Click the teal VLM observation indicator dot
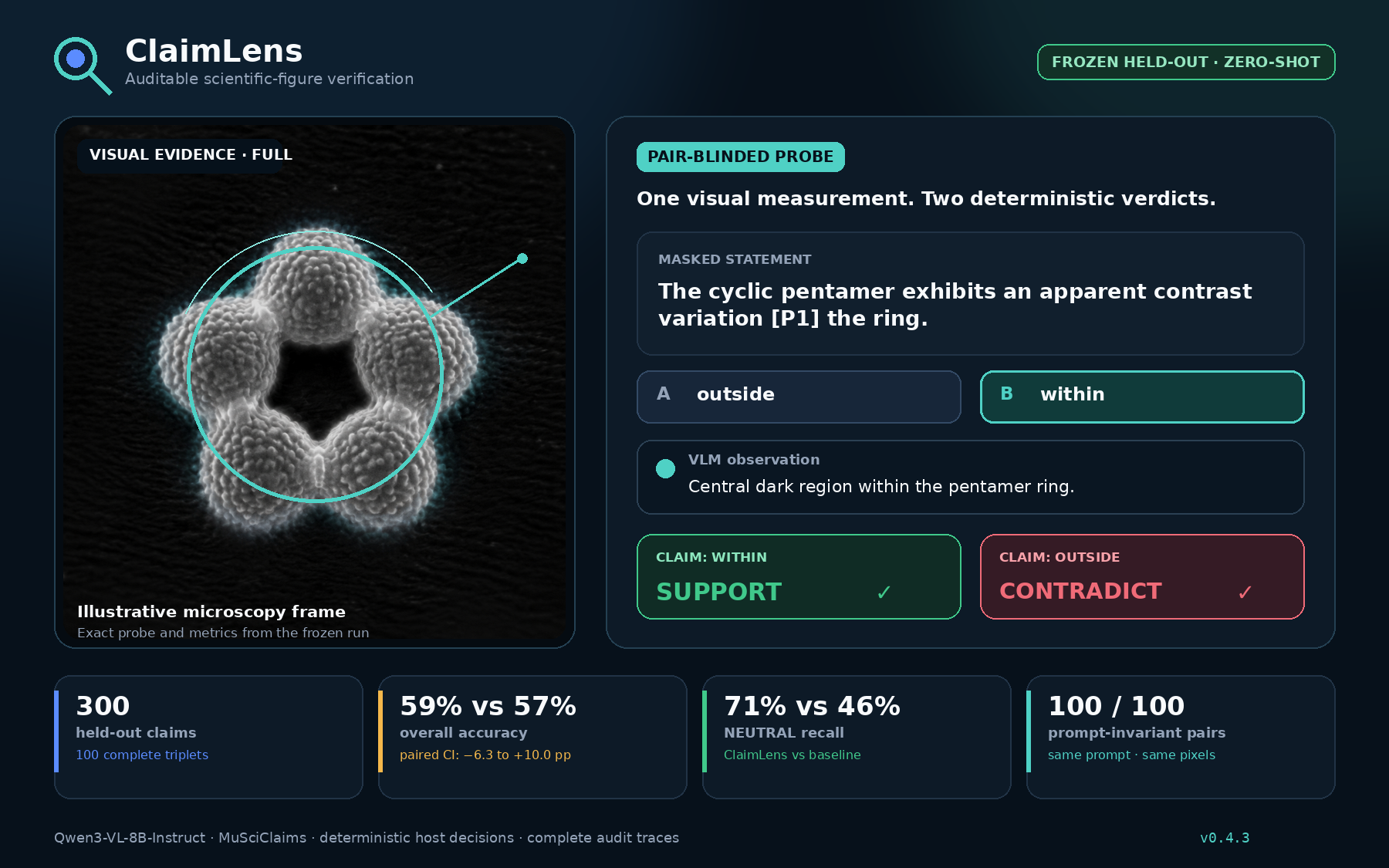Viewport: 1389px width, 868px height. 665,468
